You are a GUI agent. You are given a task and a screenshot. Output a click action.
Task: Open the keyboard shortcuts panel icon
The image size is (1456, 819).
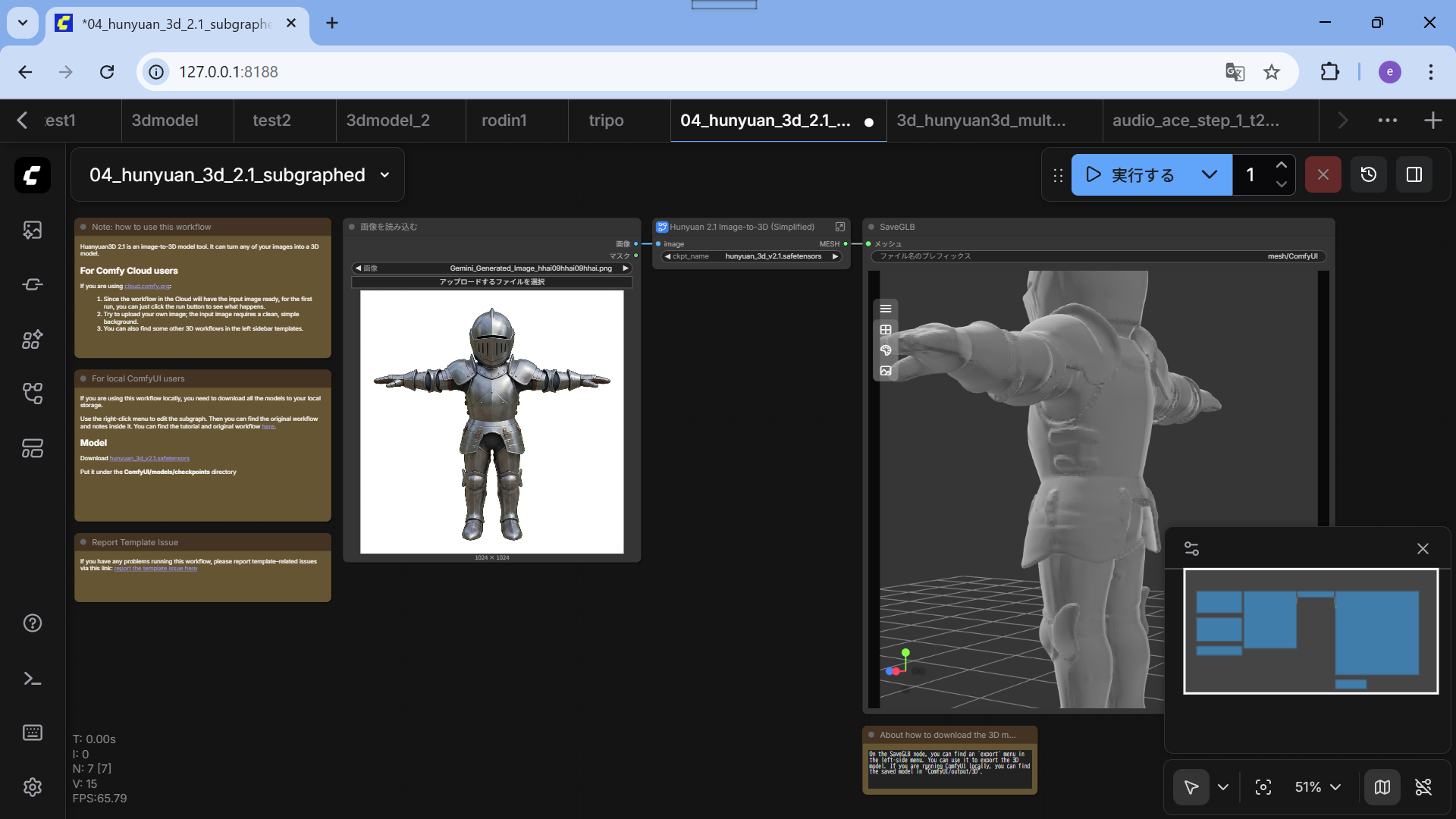pyautogui.click(x=32, y=733)
